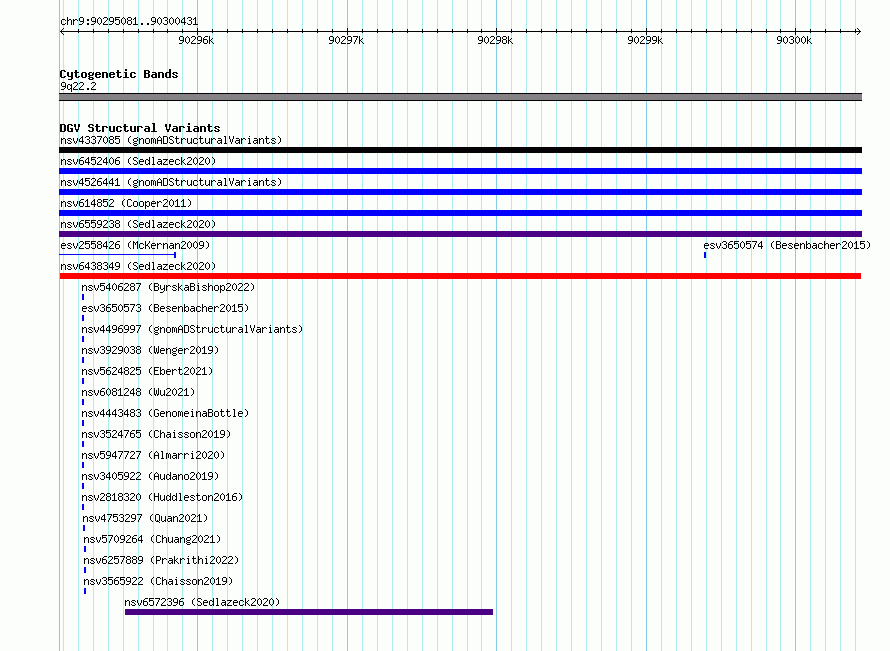Click the purple nsv6572396 variant bar

point(309,612)
